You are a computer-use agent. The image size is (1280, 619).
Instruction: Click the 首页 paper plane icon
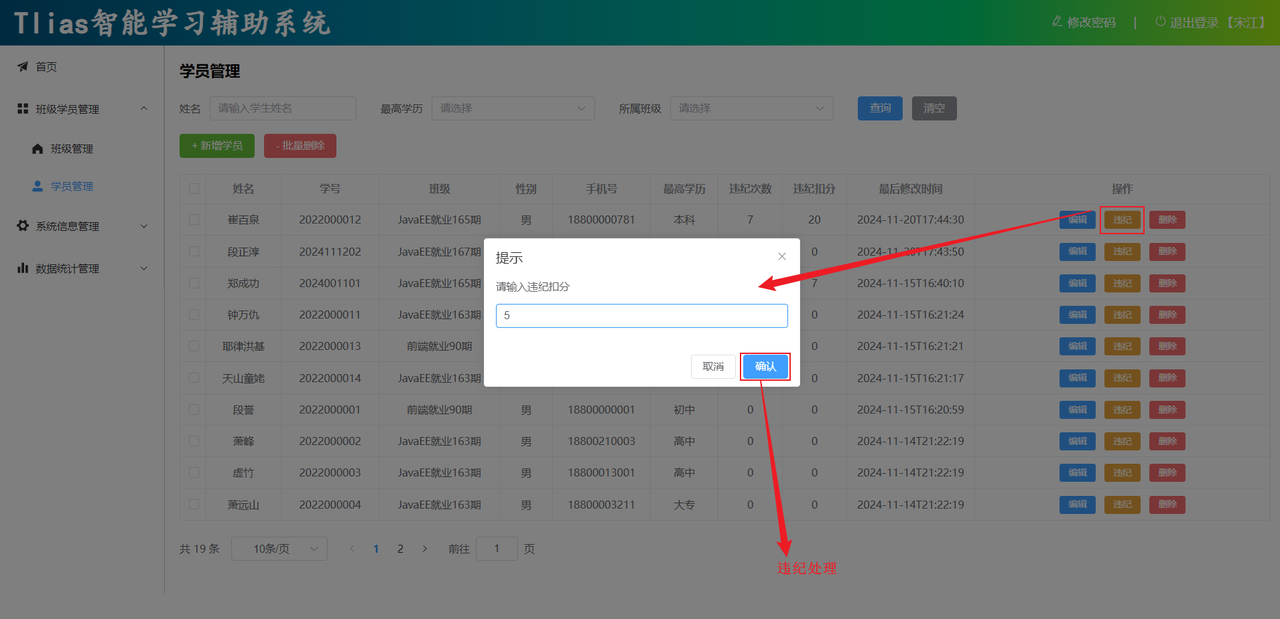point(22,67)
